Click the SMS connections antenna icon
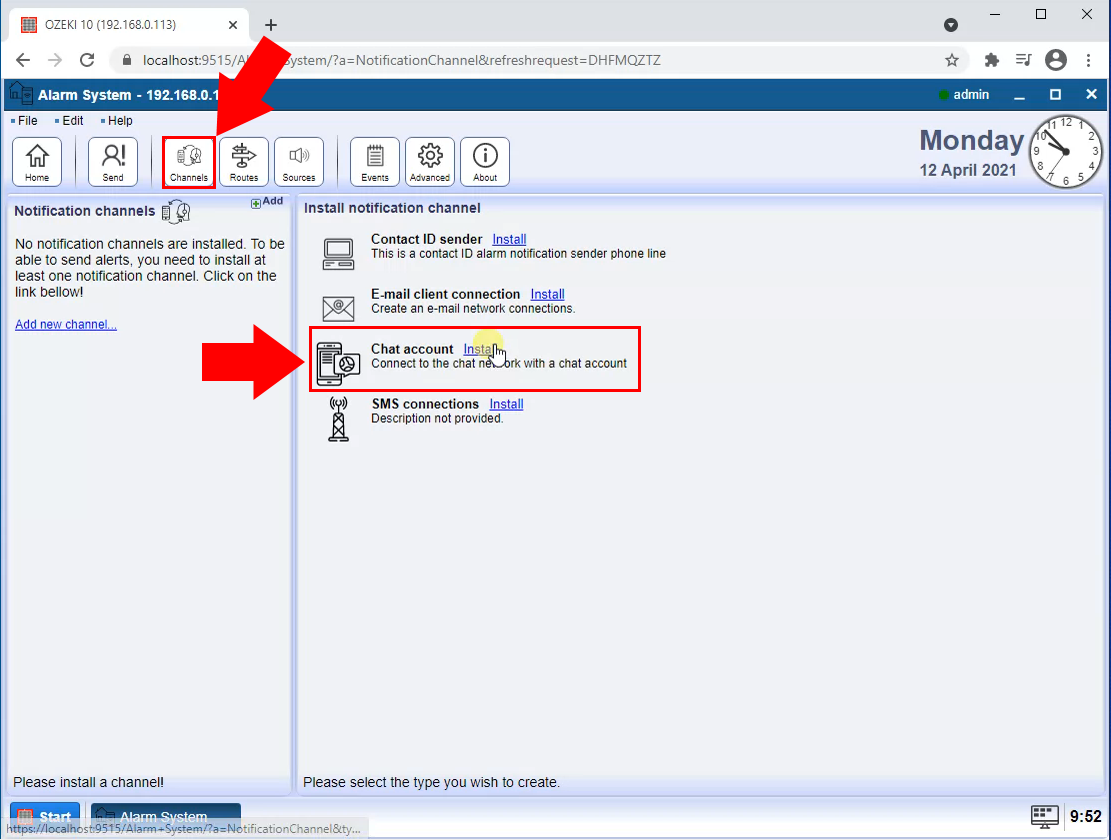The image size is (1111, 840). (x=338, y=418)
